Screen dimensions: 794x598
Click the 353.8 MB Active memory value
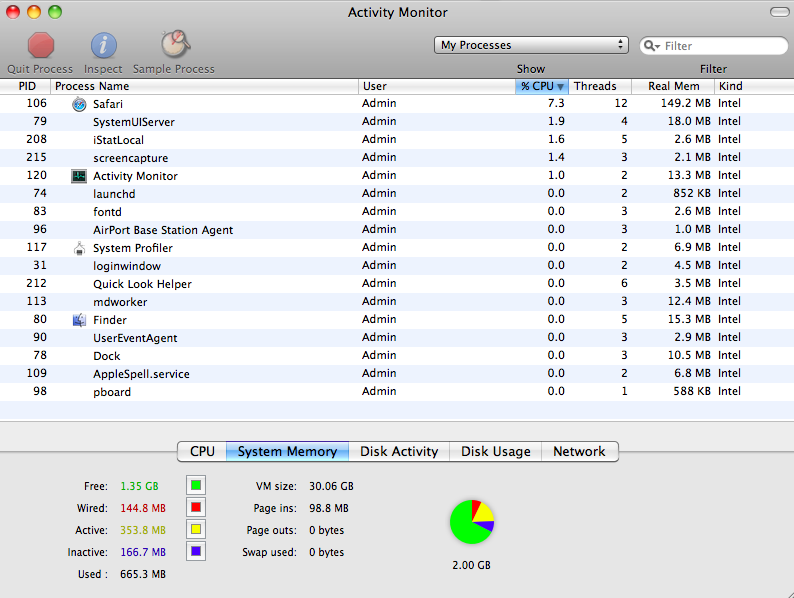pyautogui.click(x=143, y=530)
